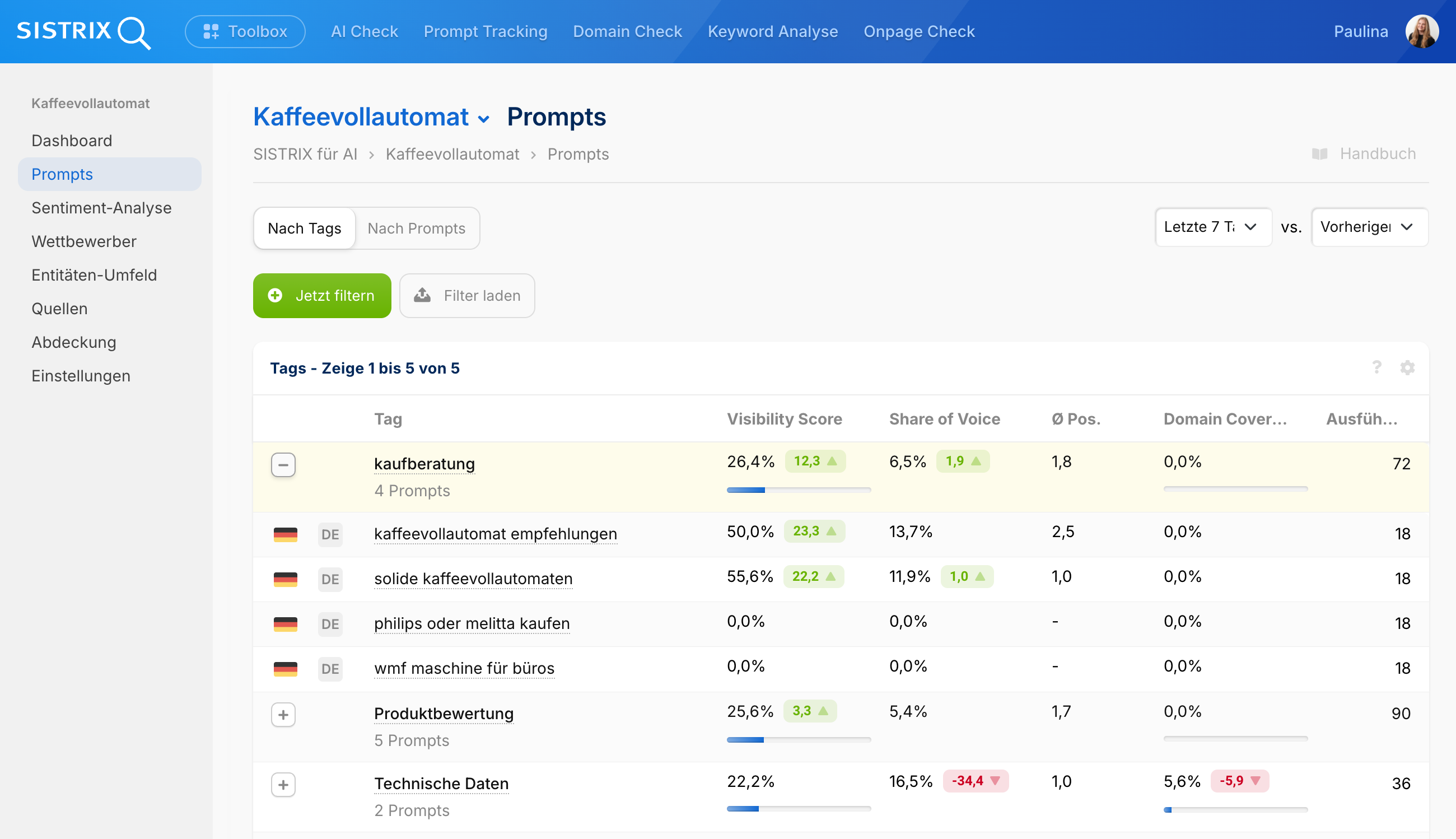1456x839 pixels.
Task: Open Prompt Tracking in the top navigation
Action: tap(485, 32)
